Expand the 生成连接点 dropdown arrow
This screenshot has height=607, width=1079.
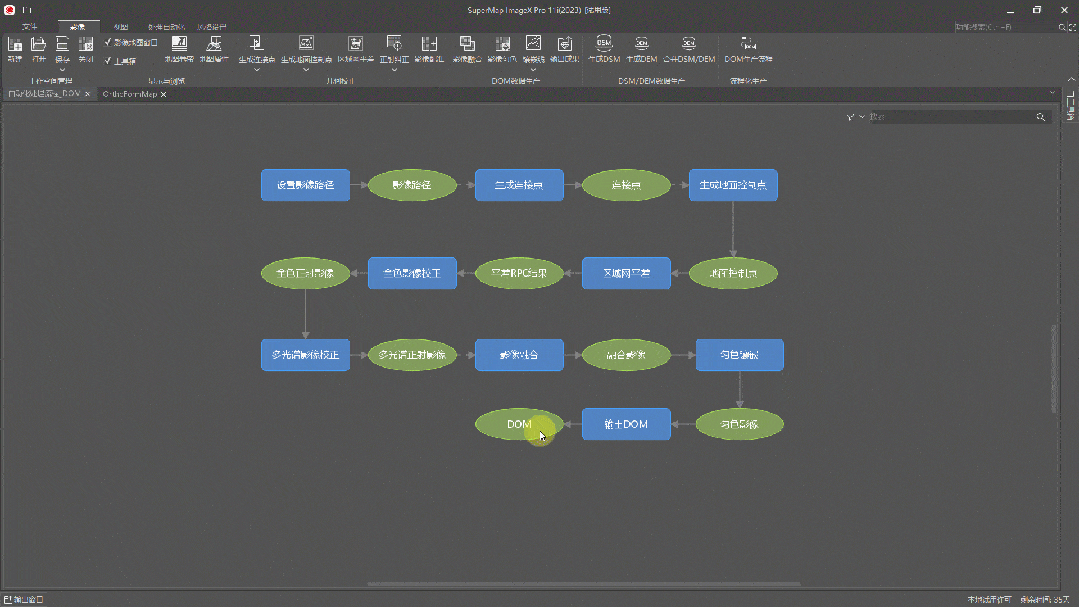click(256, 70)
